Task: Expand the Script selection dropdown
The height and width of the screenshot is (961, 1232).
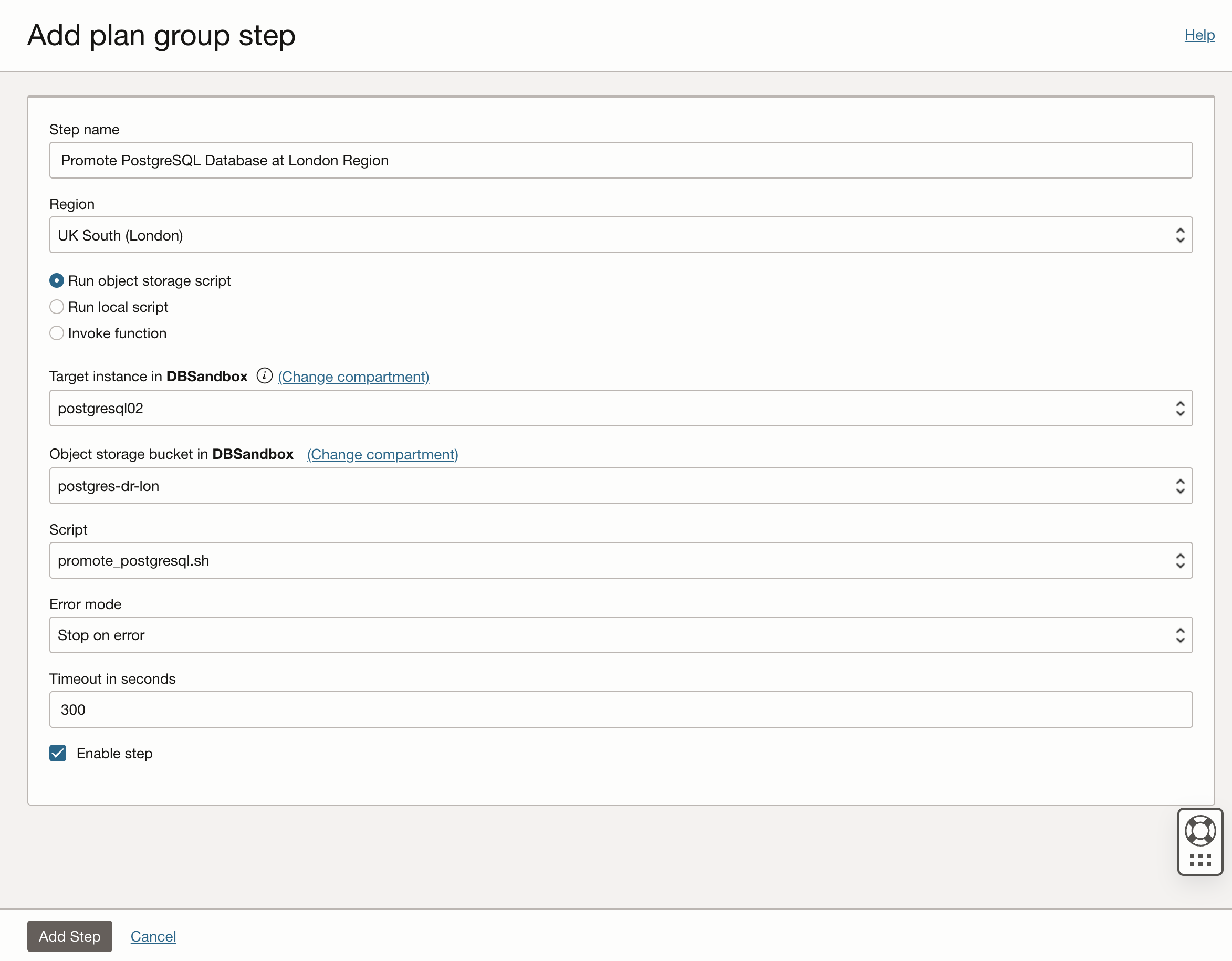Action: click(621, 561)
